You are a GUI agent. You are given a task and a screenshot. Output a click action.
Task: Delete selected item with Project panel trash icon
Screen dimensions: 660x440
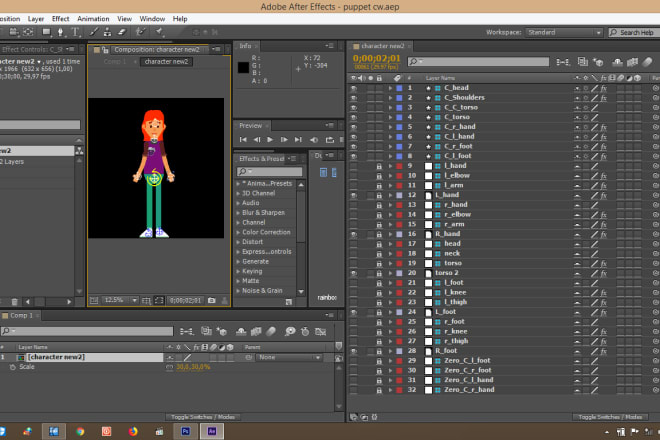pyautogui.click(x=14, y=301)
